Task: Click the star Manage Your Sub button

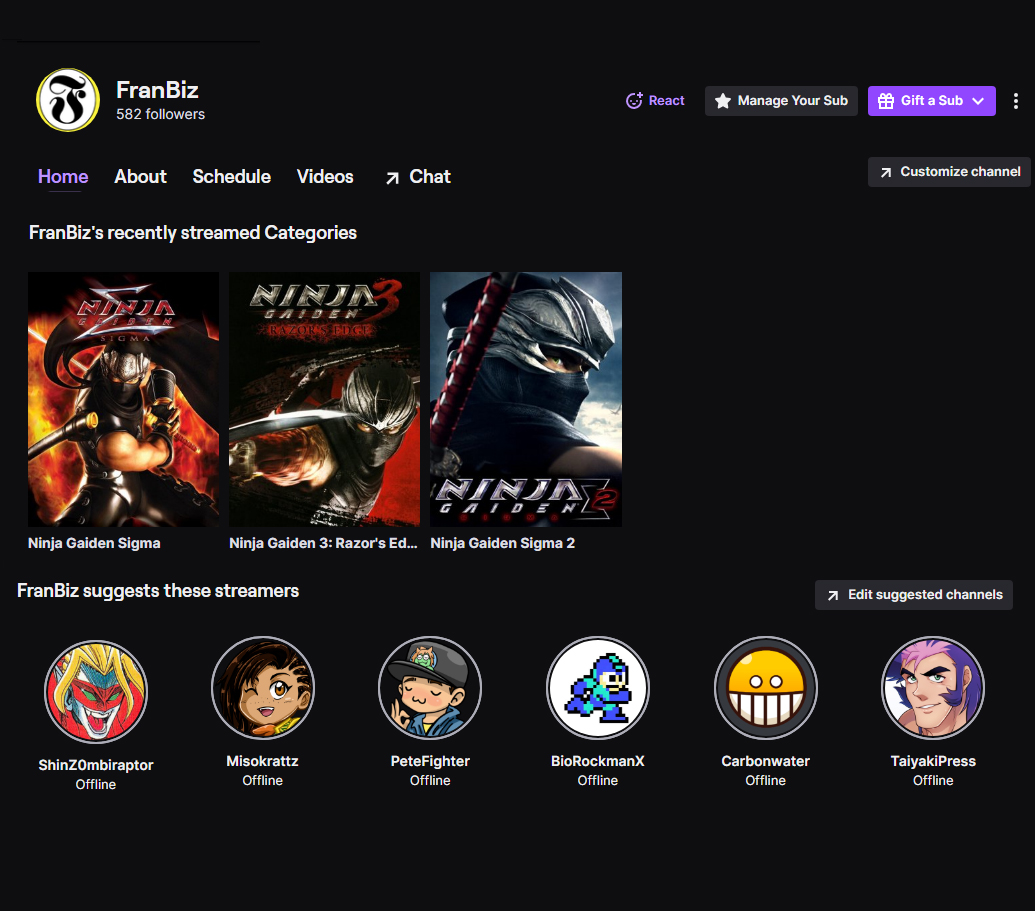Action: [x=781, y=101]
